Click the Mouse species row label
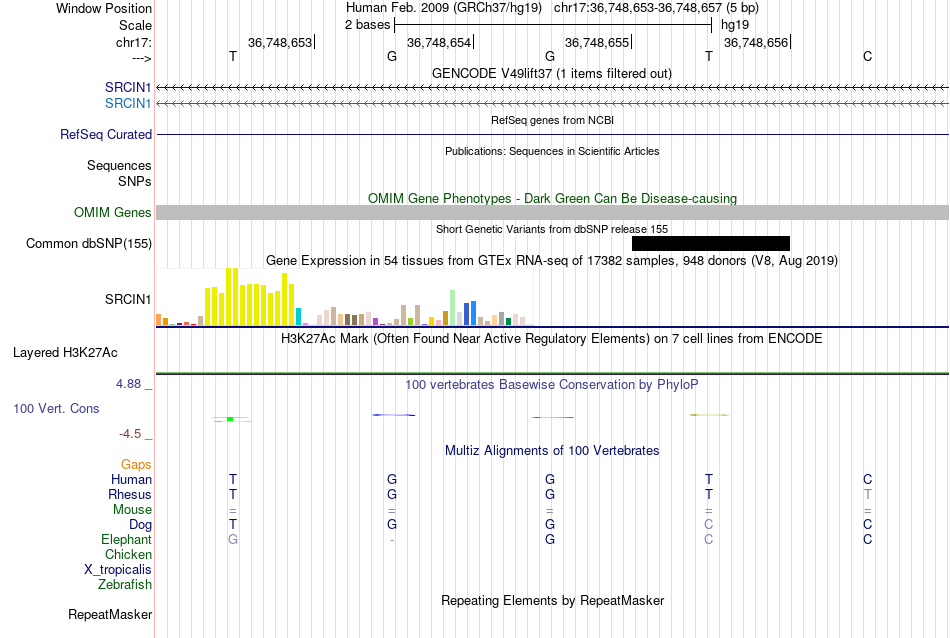The height and width of the screenshot is (638, 950). [x=132, y=510]
